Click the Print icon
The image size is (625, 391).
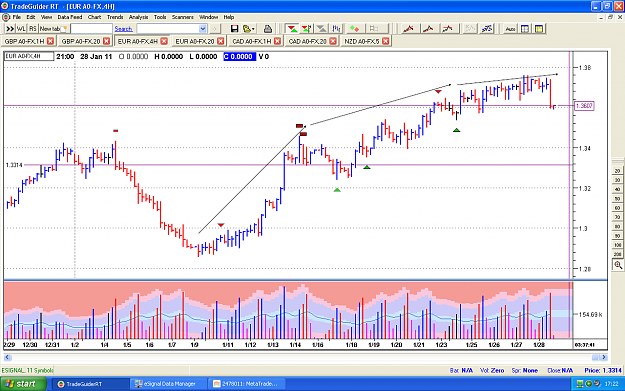tap(268, 29)
